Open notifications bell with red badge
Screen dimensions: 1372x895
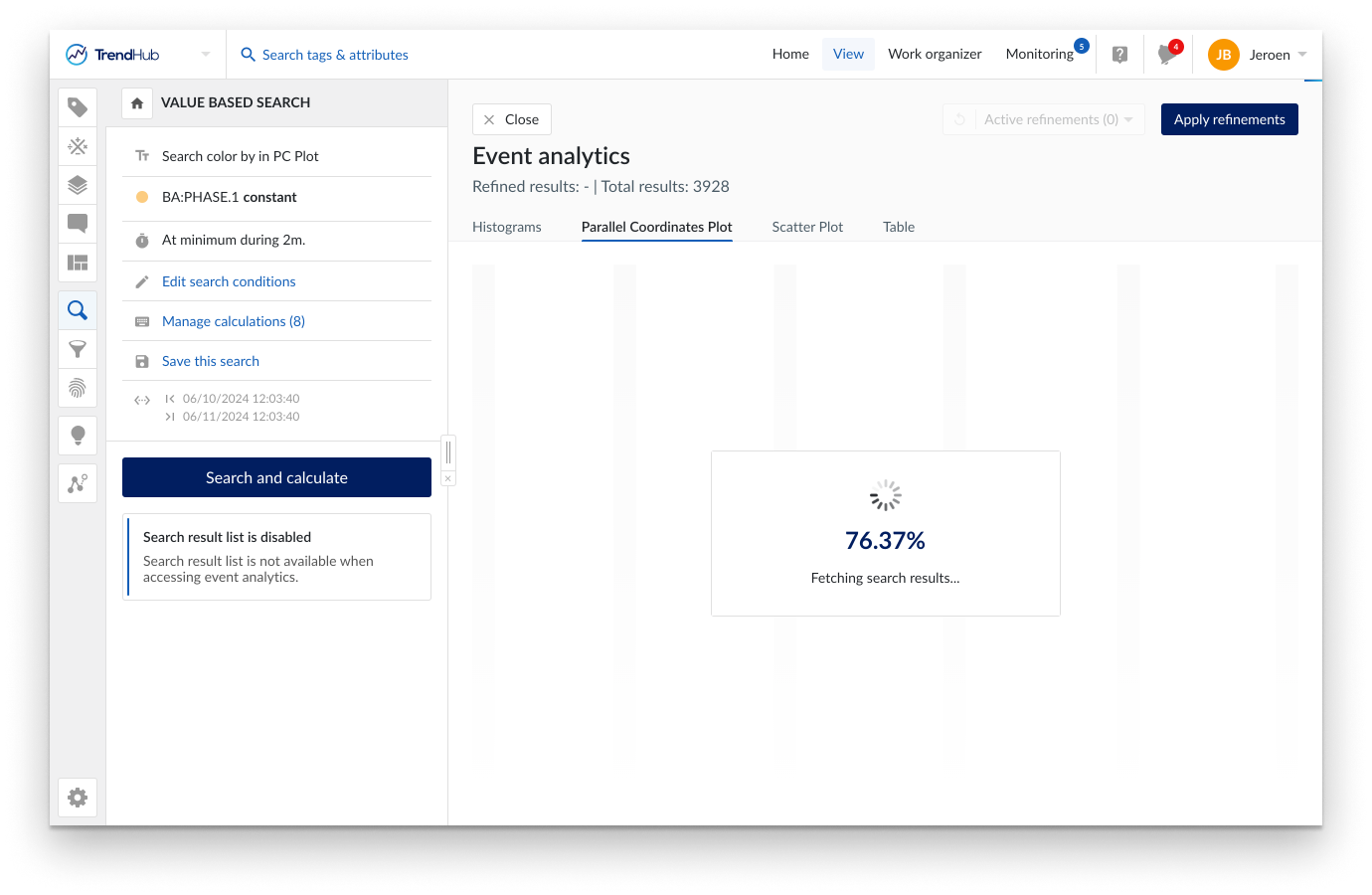[1166, 55]
